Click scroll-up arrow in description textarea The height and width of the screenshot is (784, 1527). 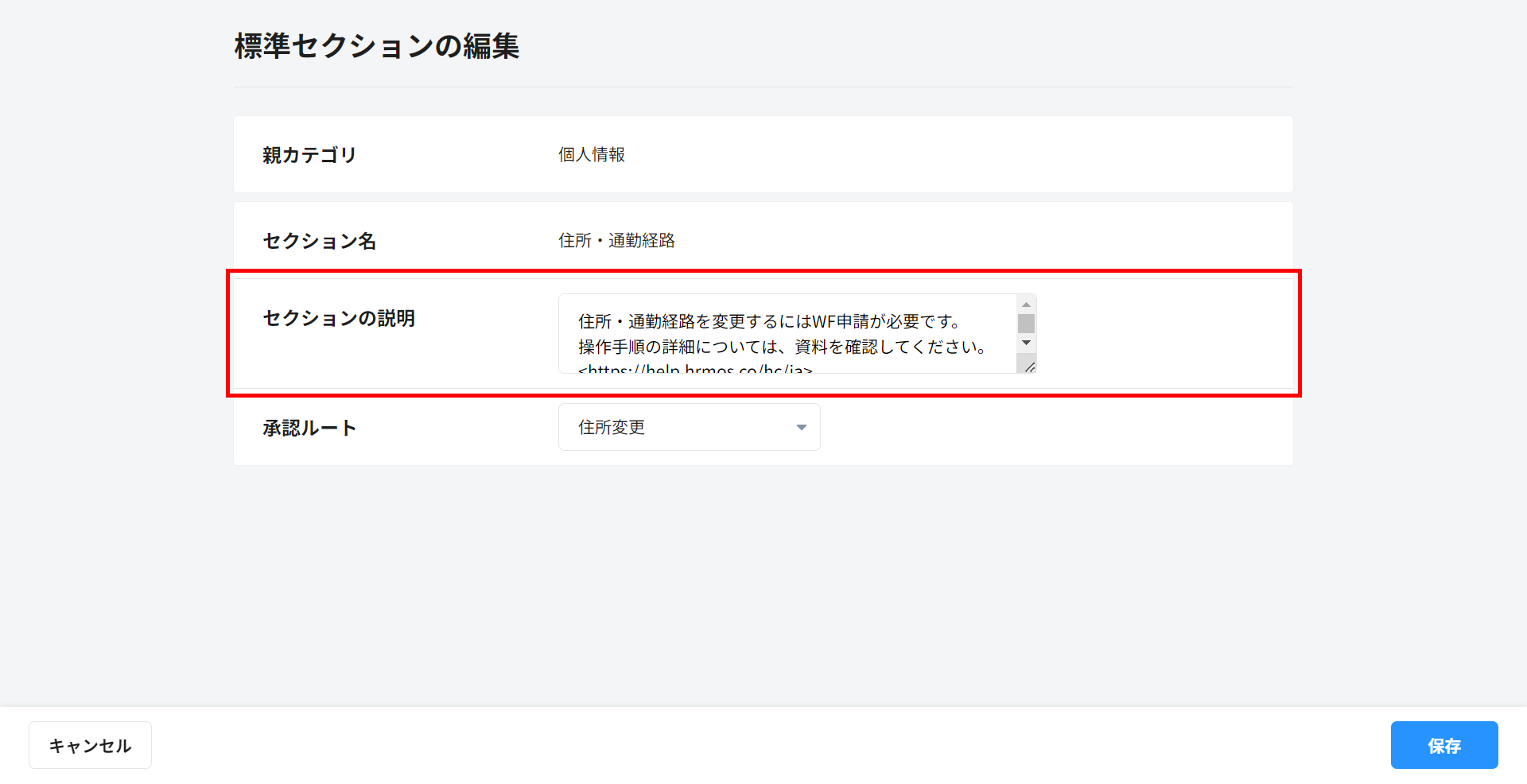click(1026, 305)
